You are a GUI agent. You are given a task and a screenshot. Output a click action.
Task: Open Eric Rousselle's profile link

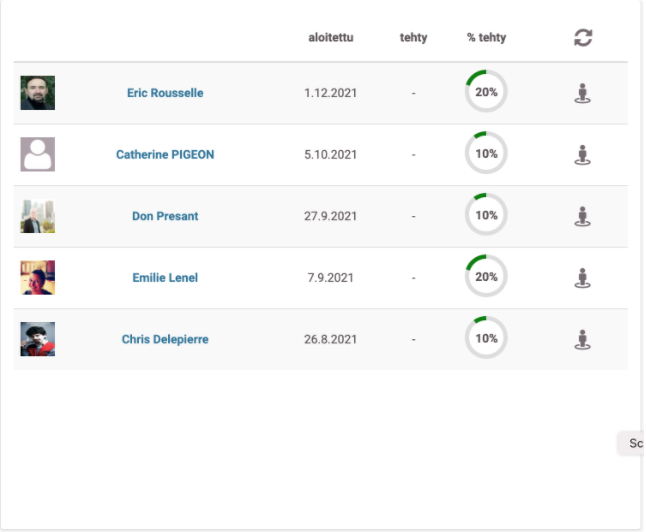[165, 93]
